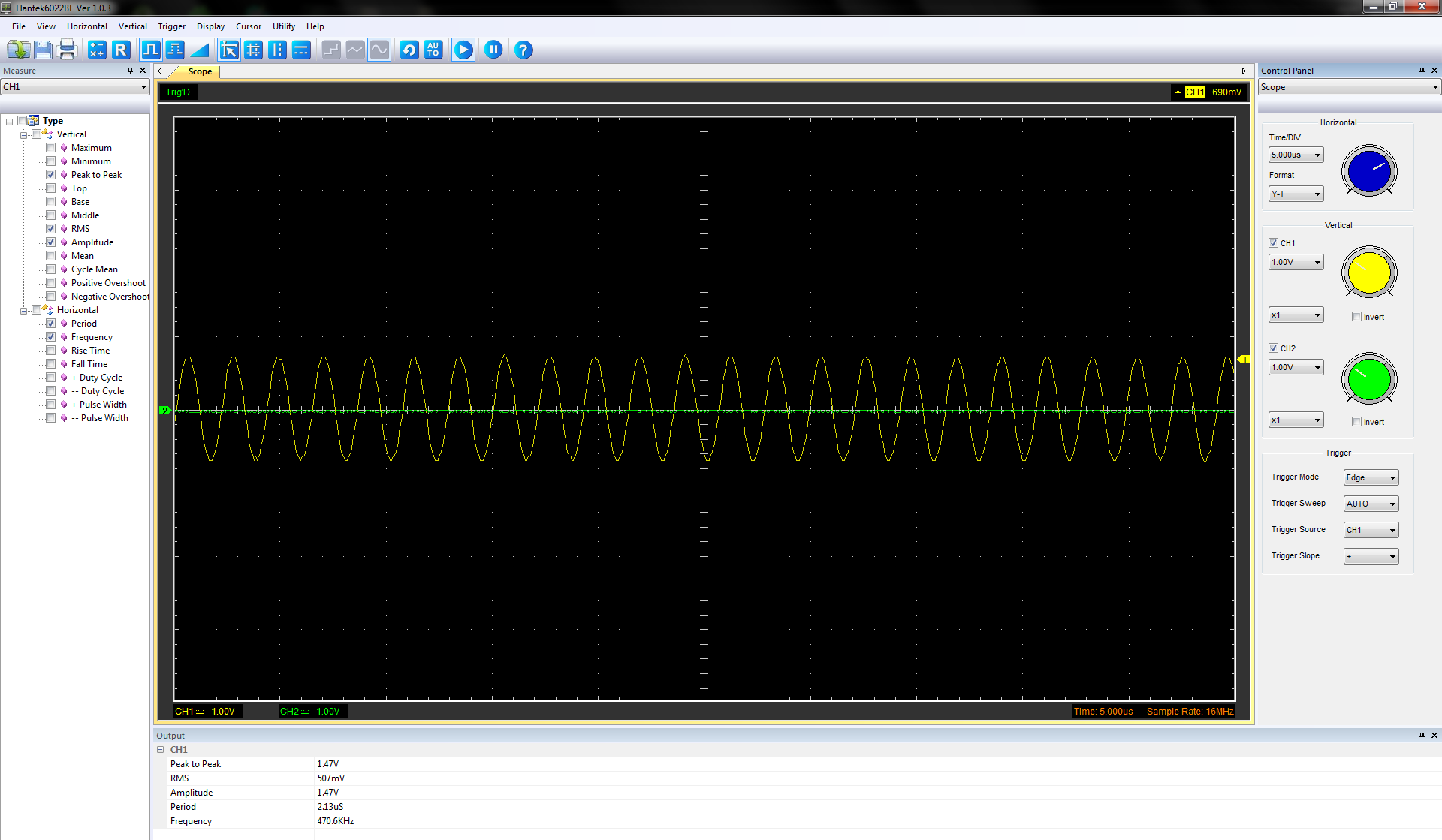Screen dimensions: 1442x840
Task: Open the CH1 x1 probe dropdown
Action: click(1296, 315)
